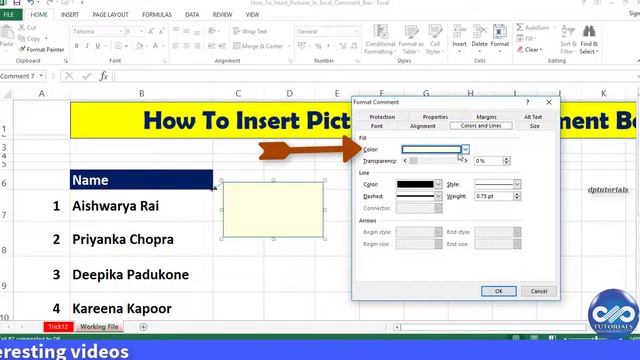640x360 pixels.
Task: Toggle Underline formatting
Action: point(98,46)
